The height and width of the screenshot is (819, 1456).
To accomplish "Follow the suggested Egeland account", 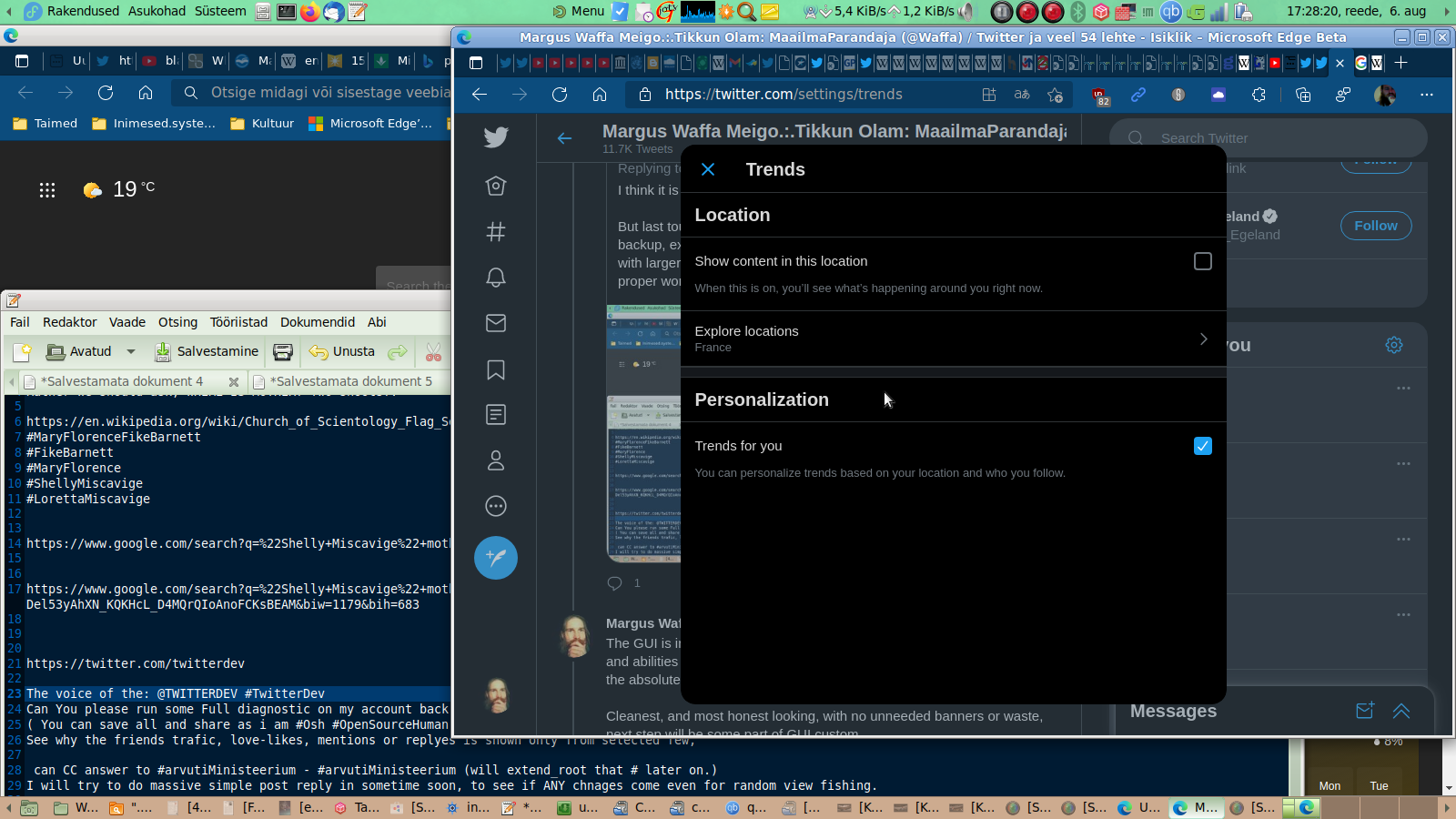I will coord(1375,226).
